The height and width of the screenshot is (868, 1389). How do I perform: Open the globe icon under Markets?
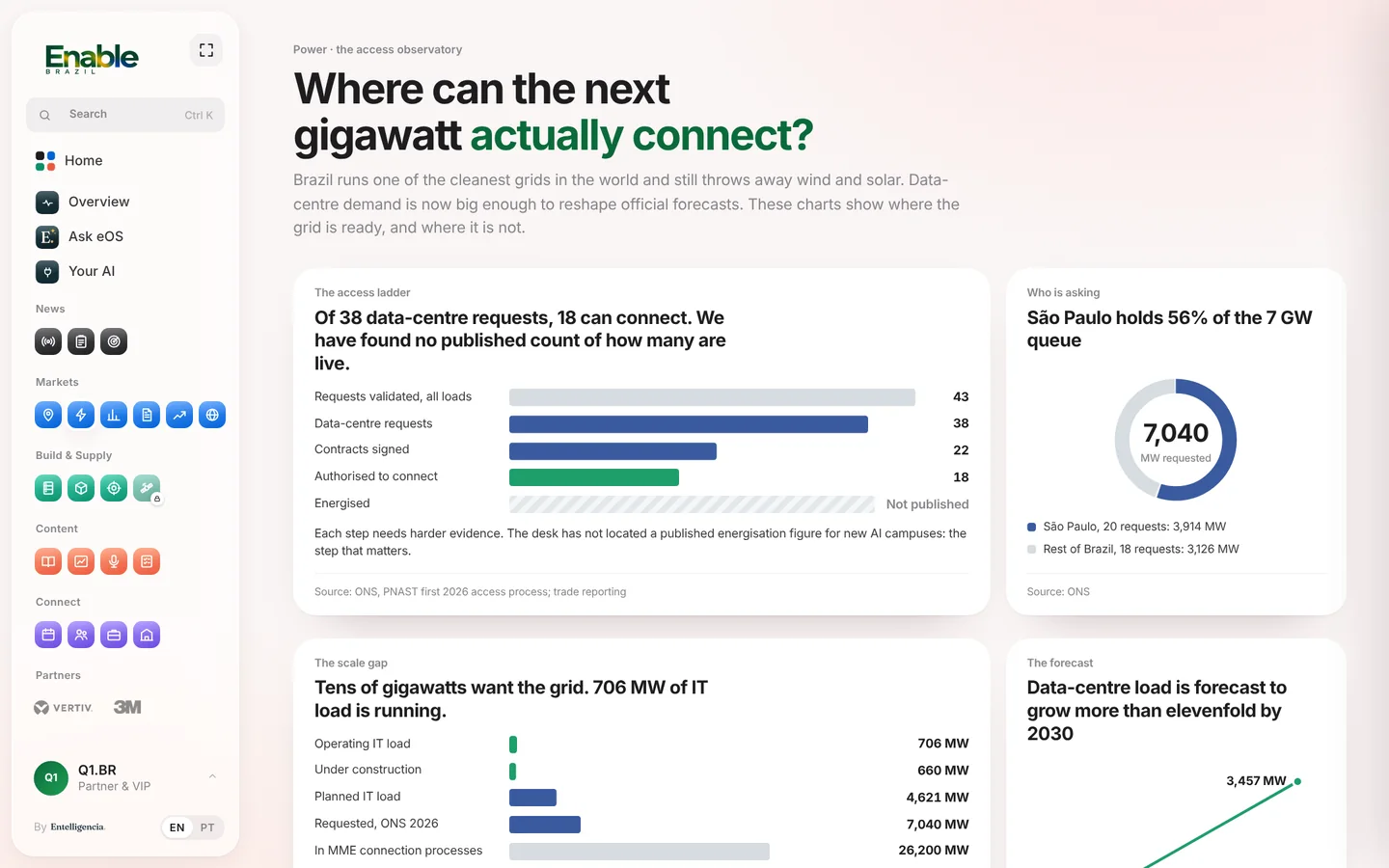coord(212,415)
